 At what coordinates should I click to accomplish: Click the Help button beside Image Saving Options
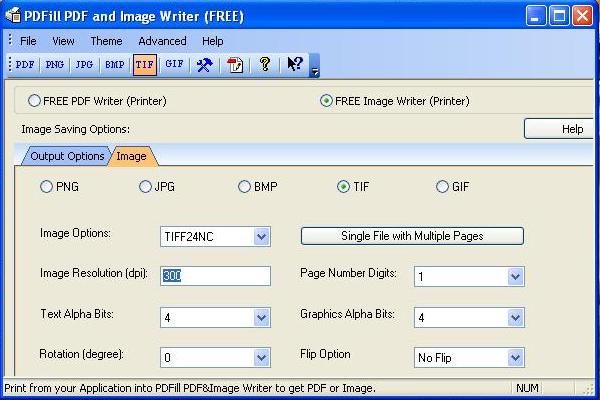click(x=560, y=129)
